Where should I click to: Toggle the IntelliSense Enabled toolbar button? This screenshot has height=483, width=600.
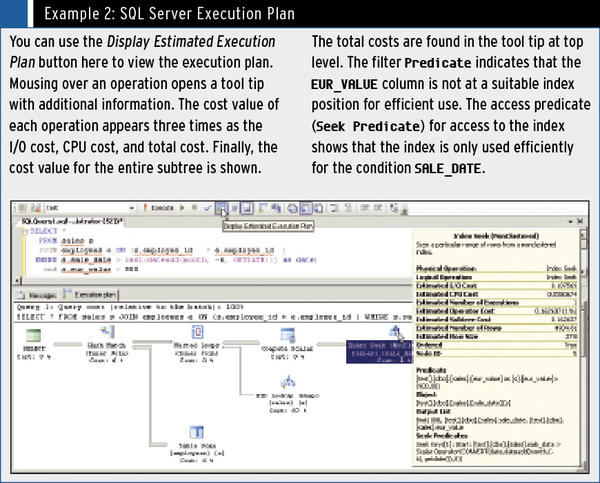click(247, 208)
